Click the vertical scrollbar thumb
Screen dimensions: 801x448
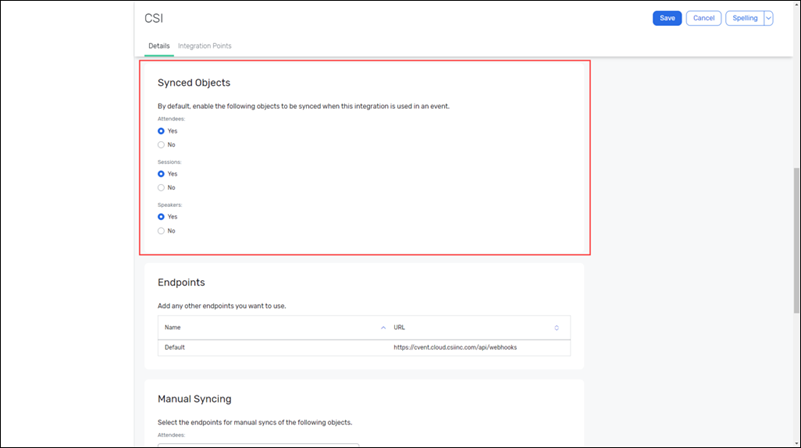795,240
